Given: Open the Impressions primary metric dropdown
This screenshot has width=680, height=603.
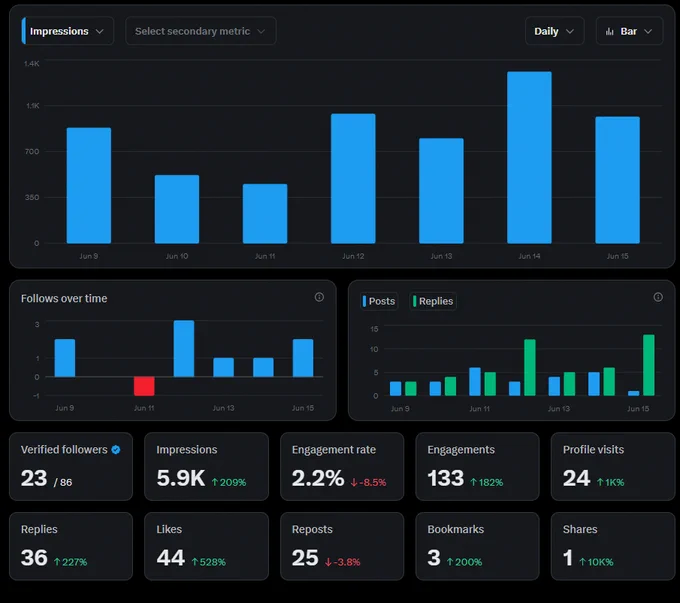Looking at the screenshot, I should [x=68, y=31].
